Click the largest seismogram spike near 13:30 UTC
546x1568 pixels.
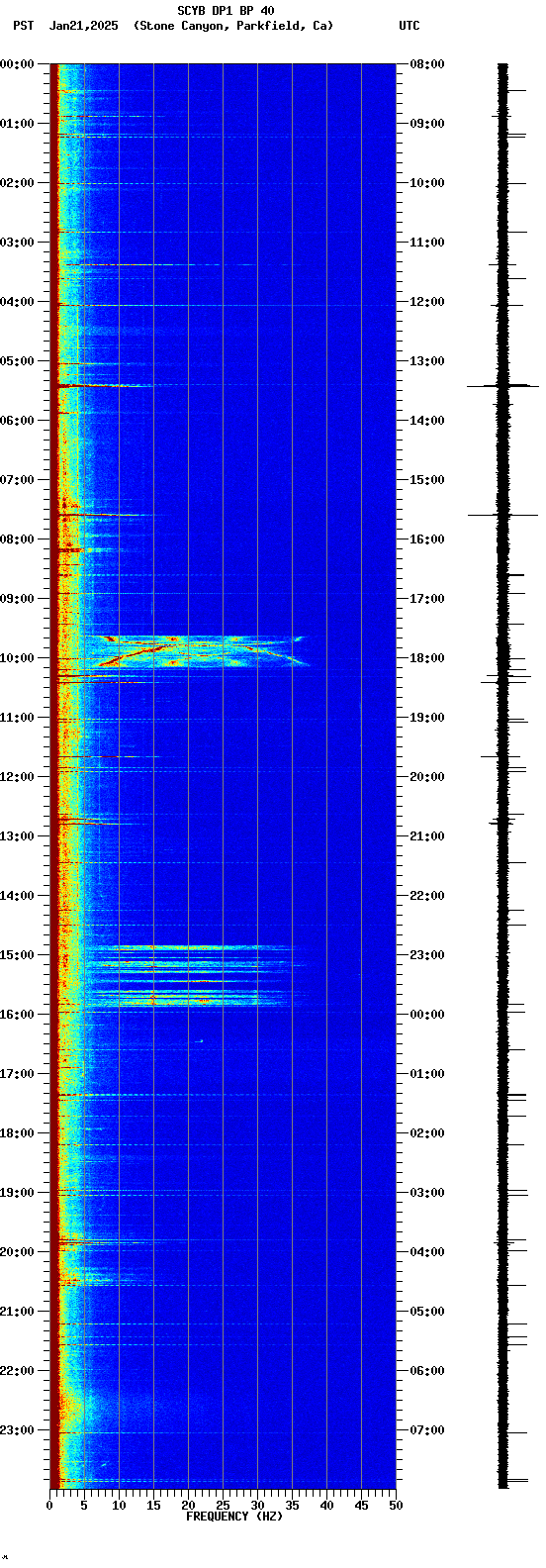[x=502, y=385]
